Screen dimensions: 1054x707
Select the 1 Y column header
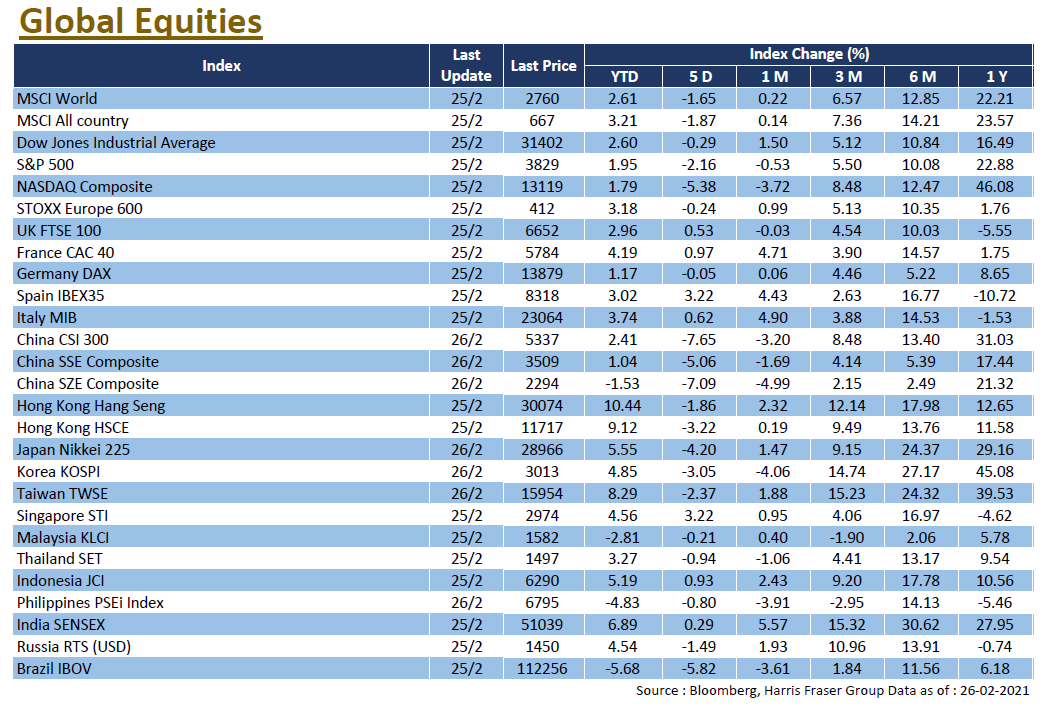pyautogui.click(x=996, y=77)
